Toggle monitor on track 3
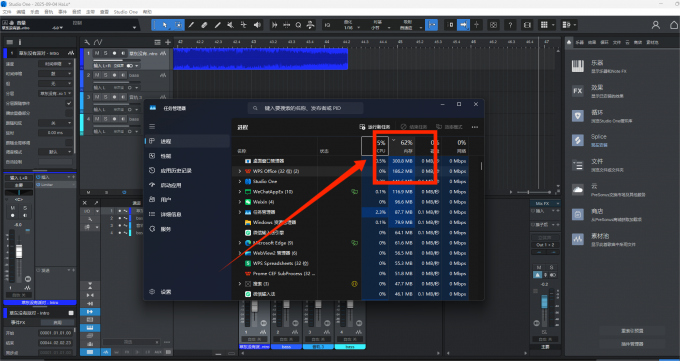This screenshot has width=680, height=361. (123, 97)
